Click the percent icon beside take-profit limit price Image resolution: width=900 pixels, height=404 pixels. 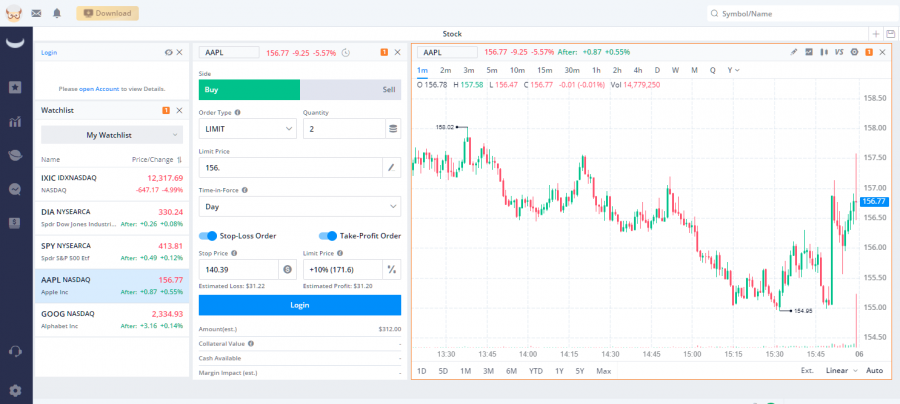click(x=392, y=269)
